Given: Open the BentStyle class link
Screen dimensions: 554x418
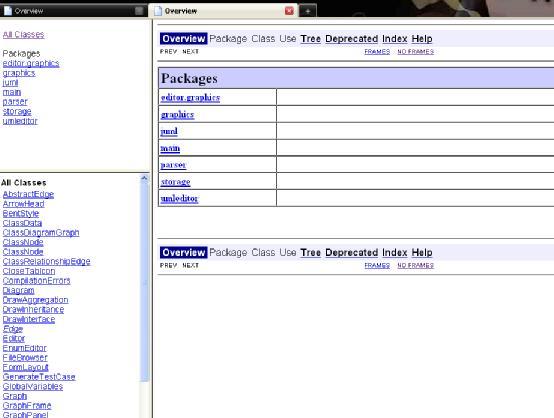Looking at the screenshot, I should point(20,213).
